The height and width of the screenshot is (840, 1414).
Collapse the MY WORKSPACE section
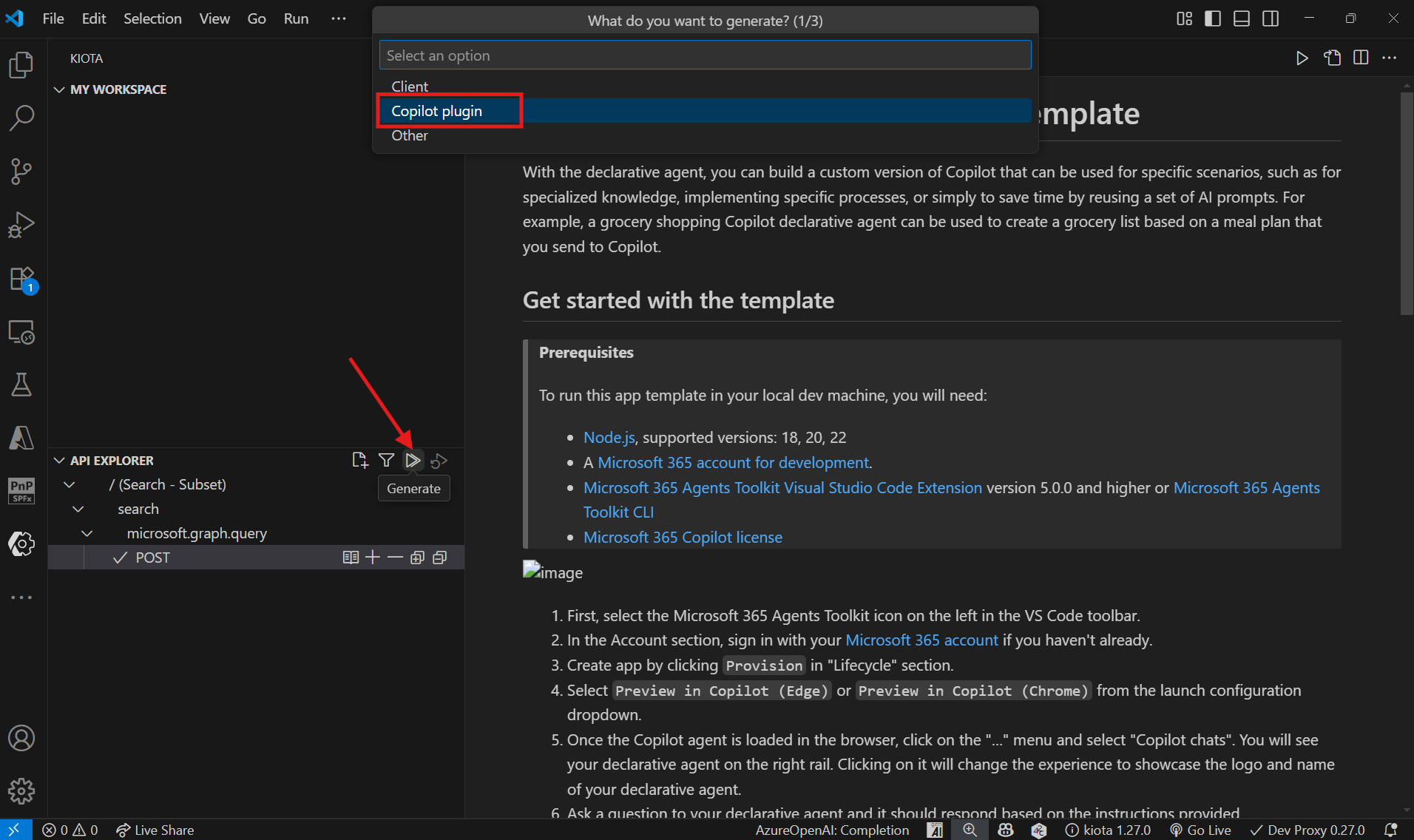click(x=59, y=89)
